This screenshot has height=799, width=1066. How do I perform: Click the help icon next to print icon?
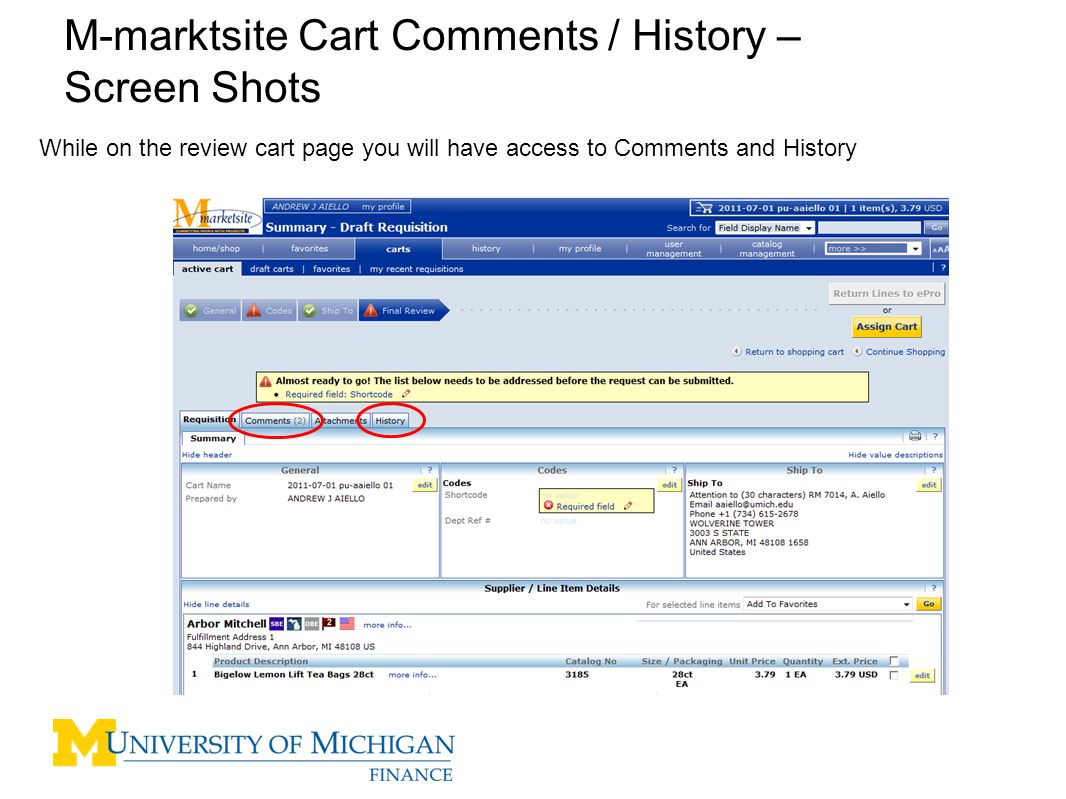coord(935,436)
